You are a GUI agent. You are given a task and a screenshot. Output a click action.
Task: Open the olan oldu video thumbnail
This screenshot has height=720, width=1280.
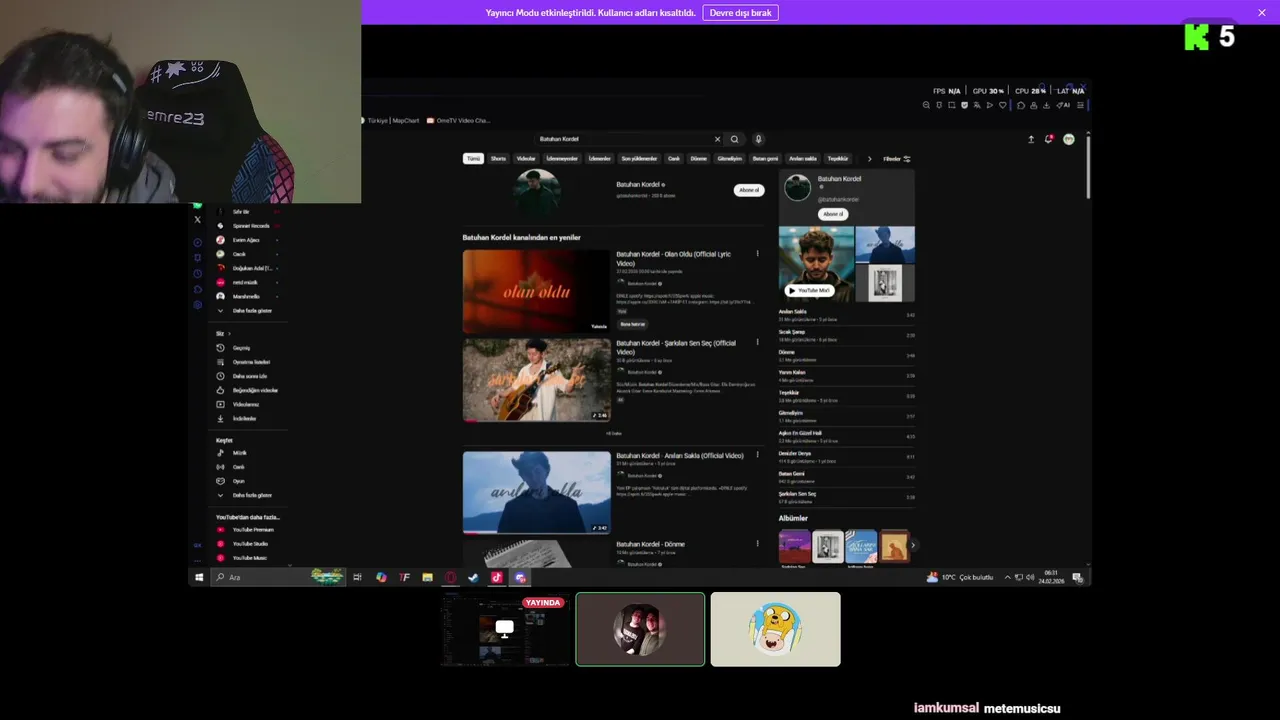click(x=536, y=291)
